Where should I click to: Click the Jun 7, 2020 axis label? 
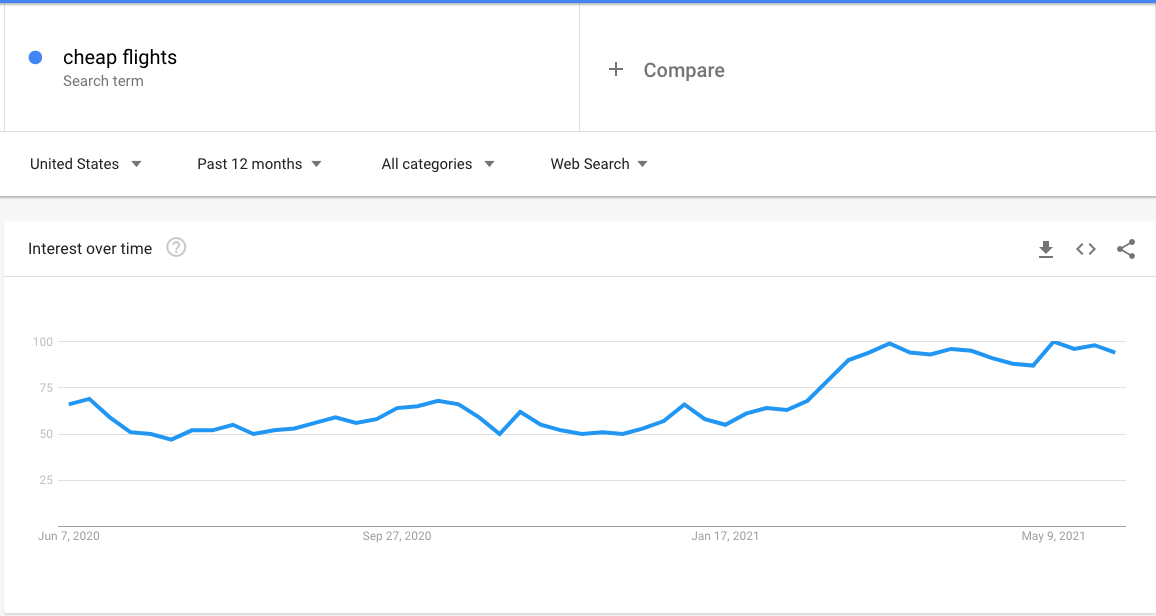tap(69, 536)
